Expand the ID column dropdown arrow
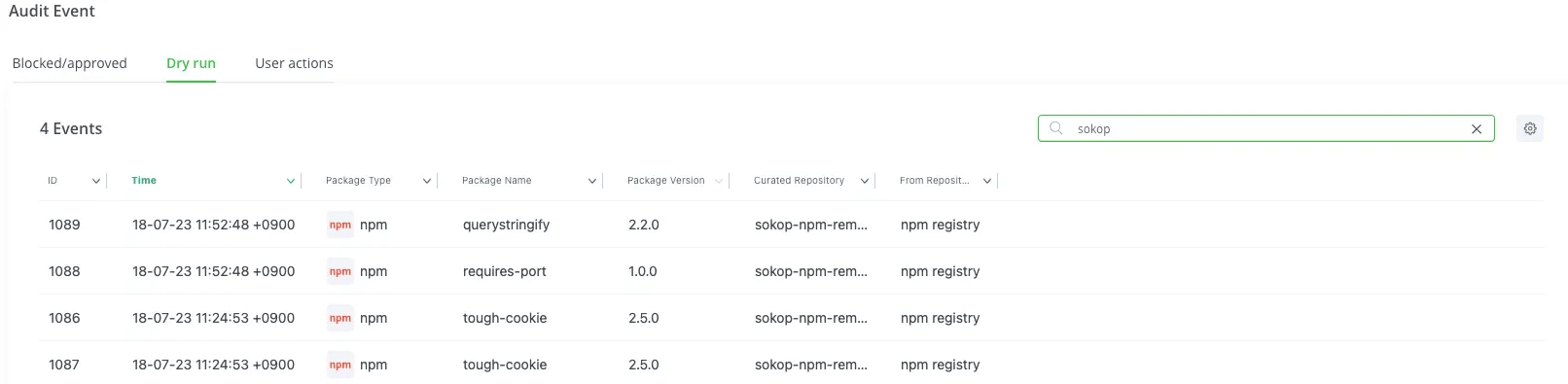This screenshot has width=1568, height=384. click(96, 181)
